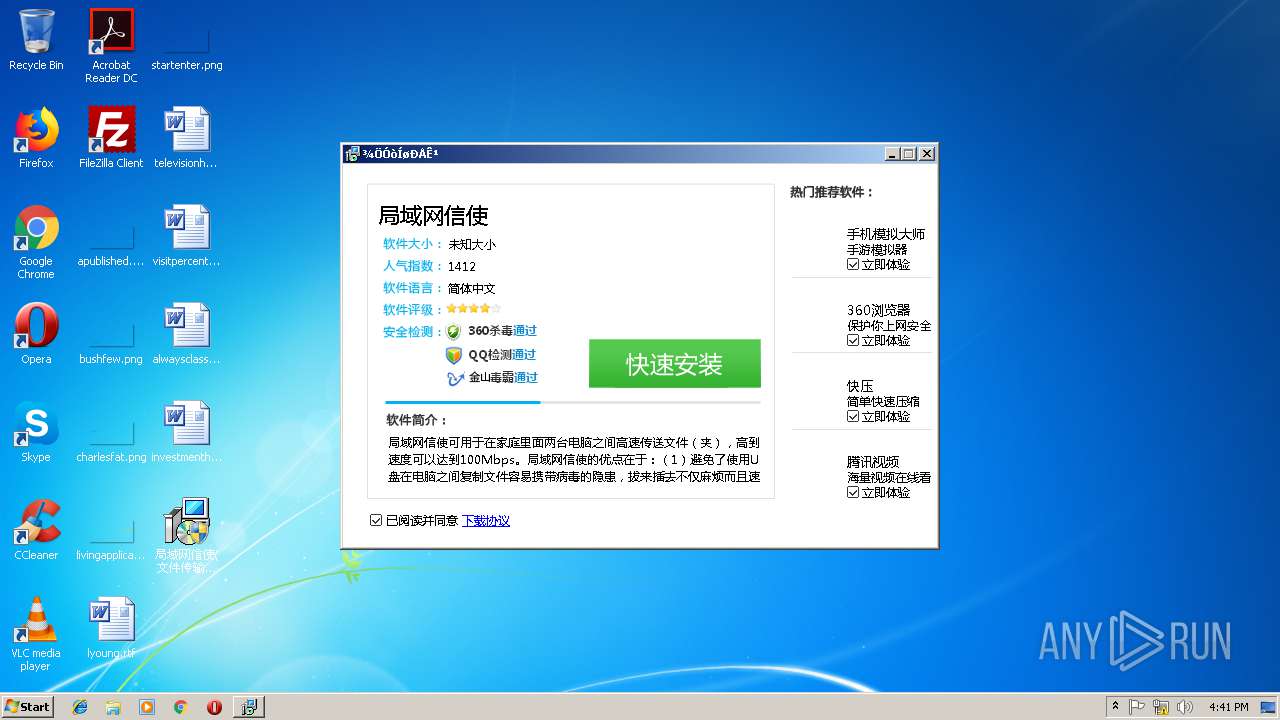Click 通过 link next to QQ检测
This screenshot has width=1280, height=720.
coord(524,355)
